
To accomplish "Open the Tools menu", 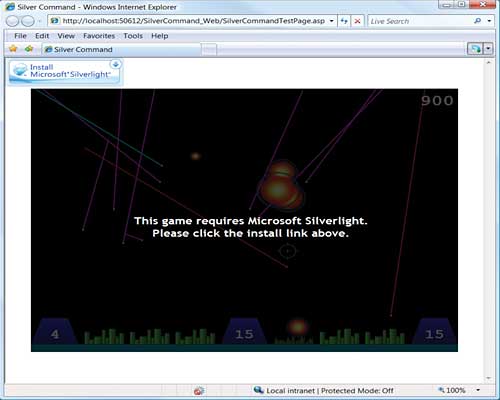I will point(133,36).
